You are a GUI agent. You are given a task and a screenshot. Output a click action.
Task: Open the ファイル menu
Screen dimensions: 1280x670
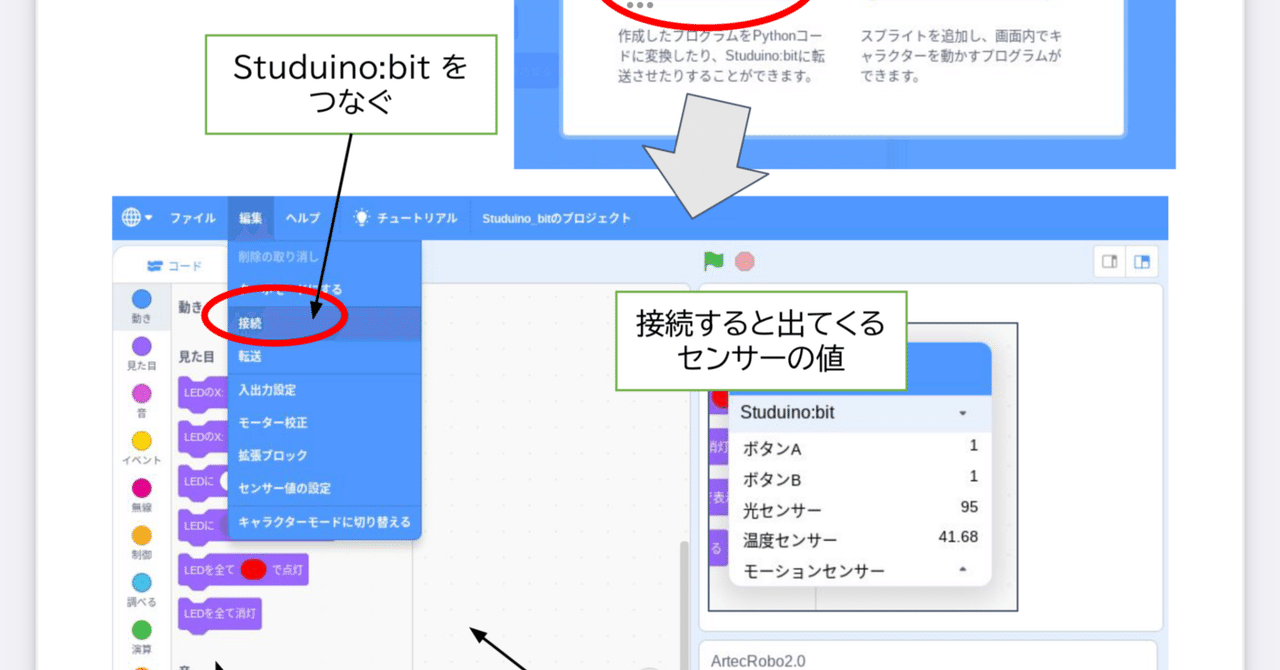point(192,217)
